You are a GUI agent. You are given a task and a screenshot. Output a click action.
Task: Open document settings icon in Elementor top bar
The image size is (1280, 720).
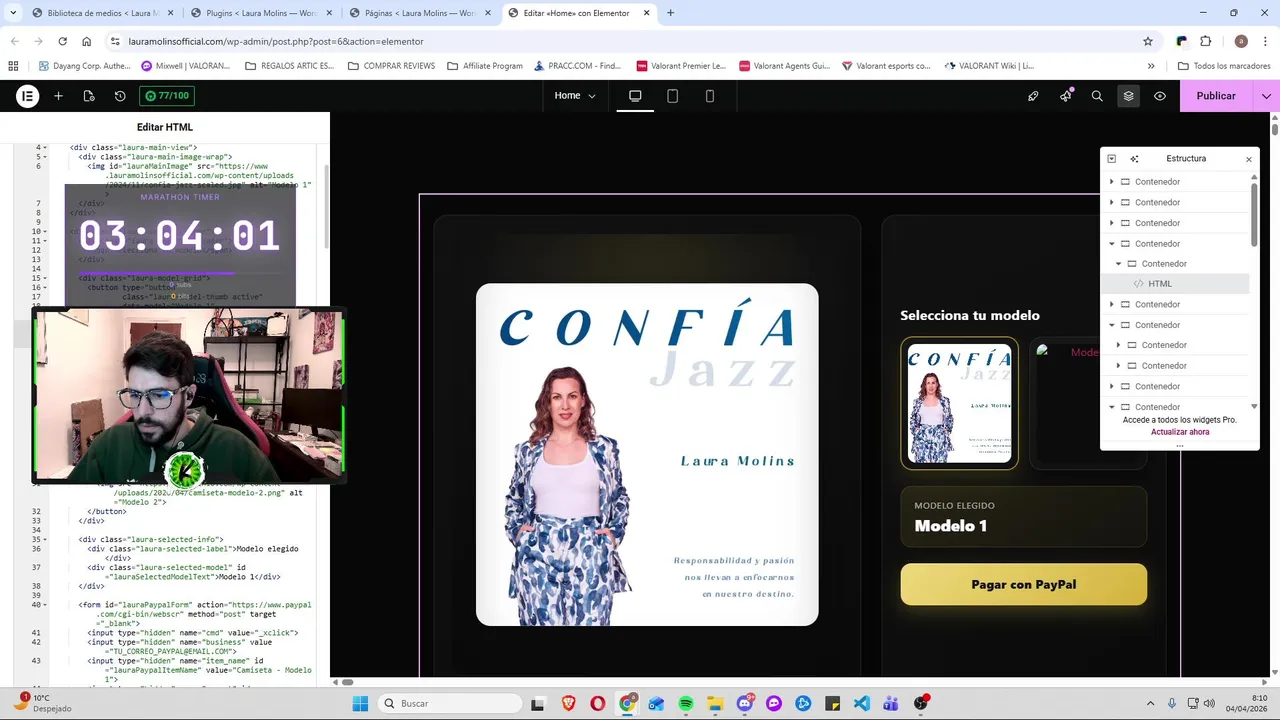coord(89,96)
